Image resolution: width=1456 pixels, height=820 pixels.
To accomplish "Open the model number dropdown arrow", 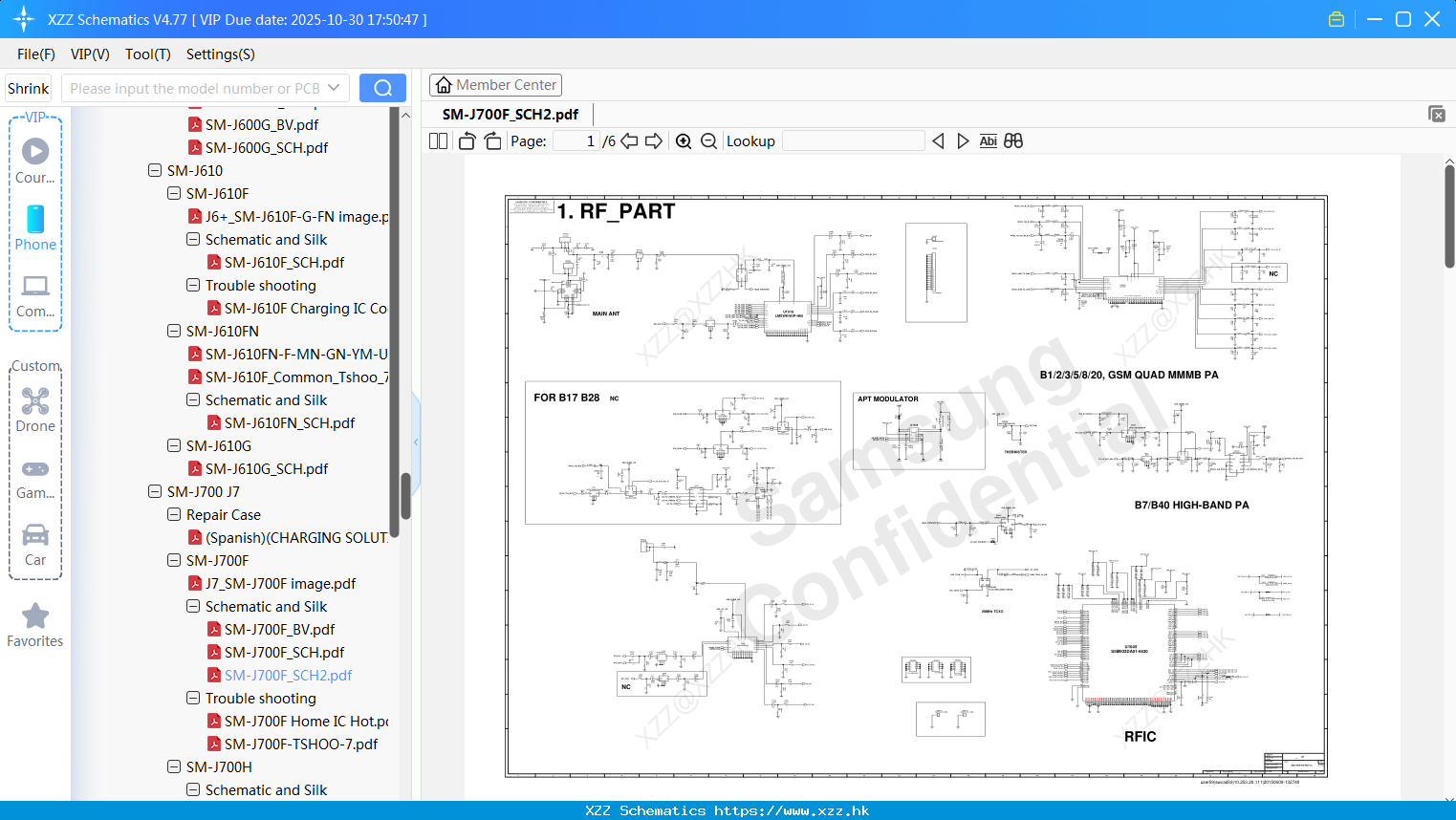I will [x=334, y=88].
